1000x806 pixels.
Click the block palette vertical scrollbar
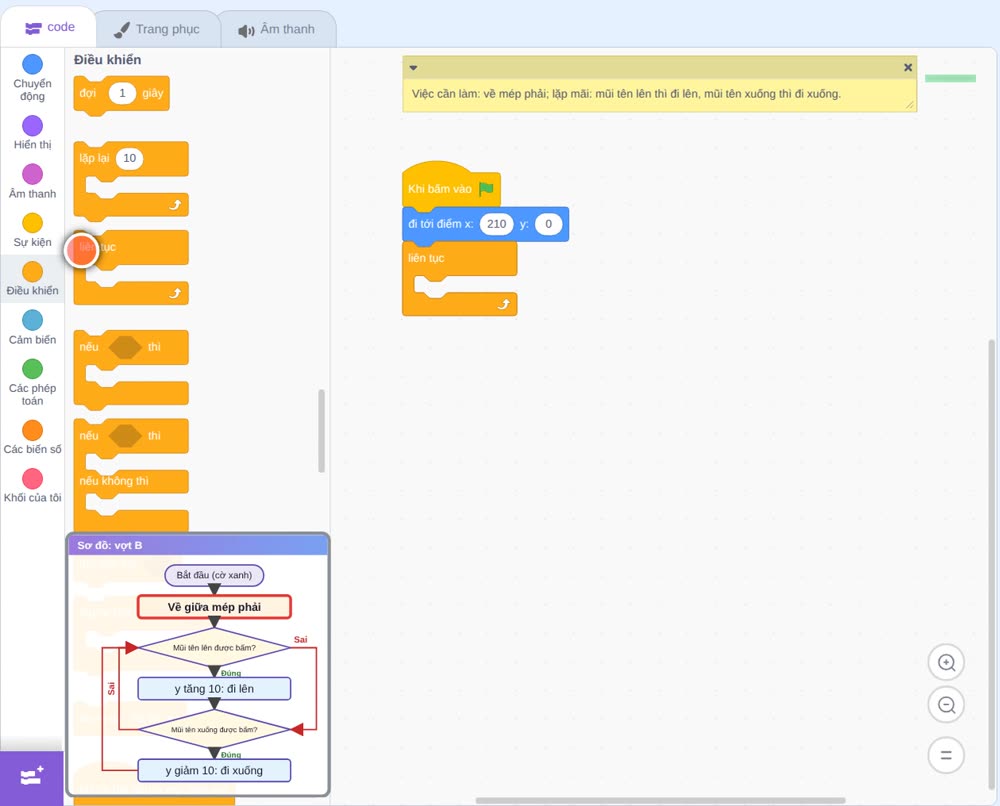321,431
